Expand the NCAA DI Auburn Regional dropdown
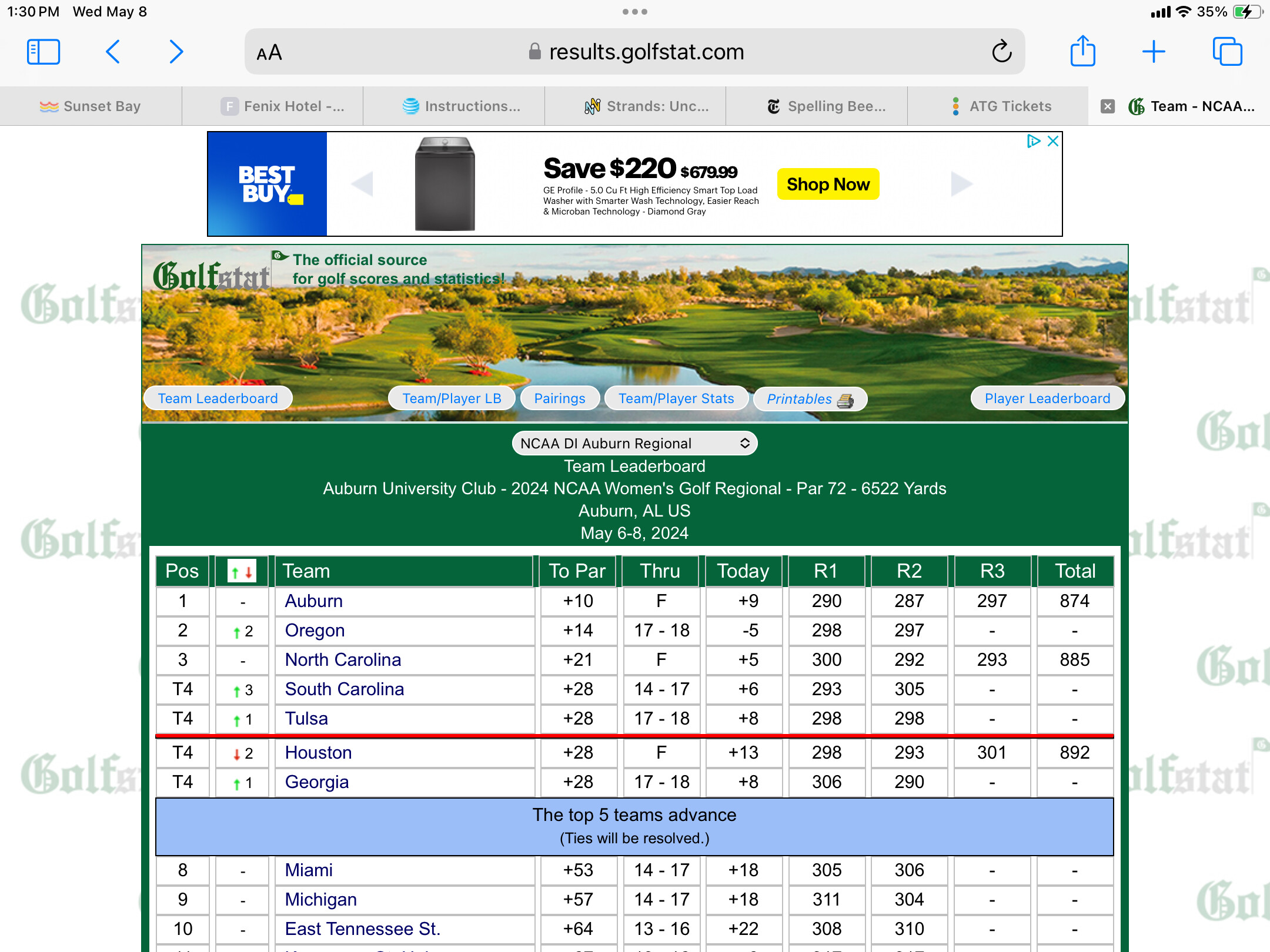The image size is (1270, 952). [x=634, y=443]
